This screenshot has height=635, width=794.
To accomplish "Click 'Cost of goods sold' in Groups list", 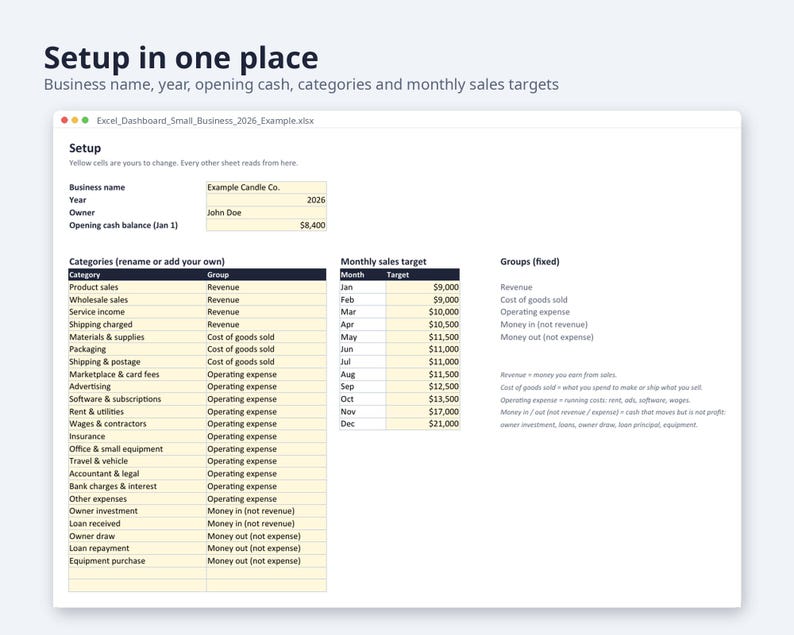I will click(534, 300).
